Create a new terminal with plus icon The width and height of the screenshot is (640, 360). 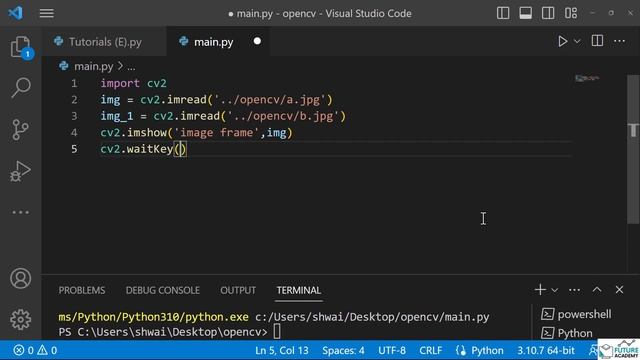[540, 289]
